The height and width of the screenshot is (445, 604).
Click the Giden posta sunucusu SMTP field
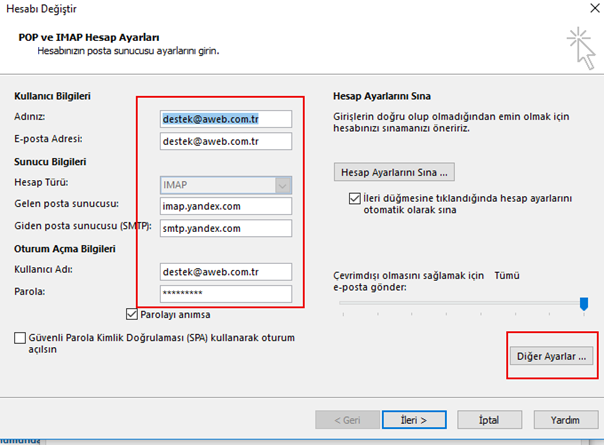[x=226, y=228]
